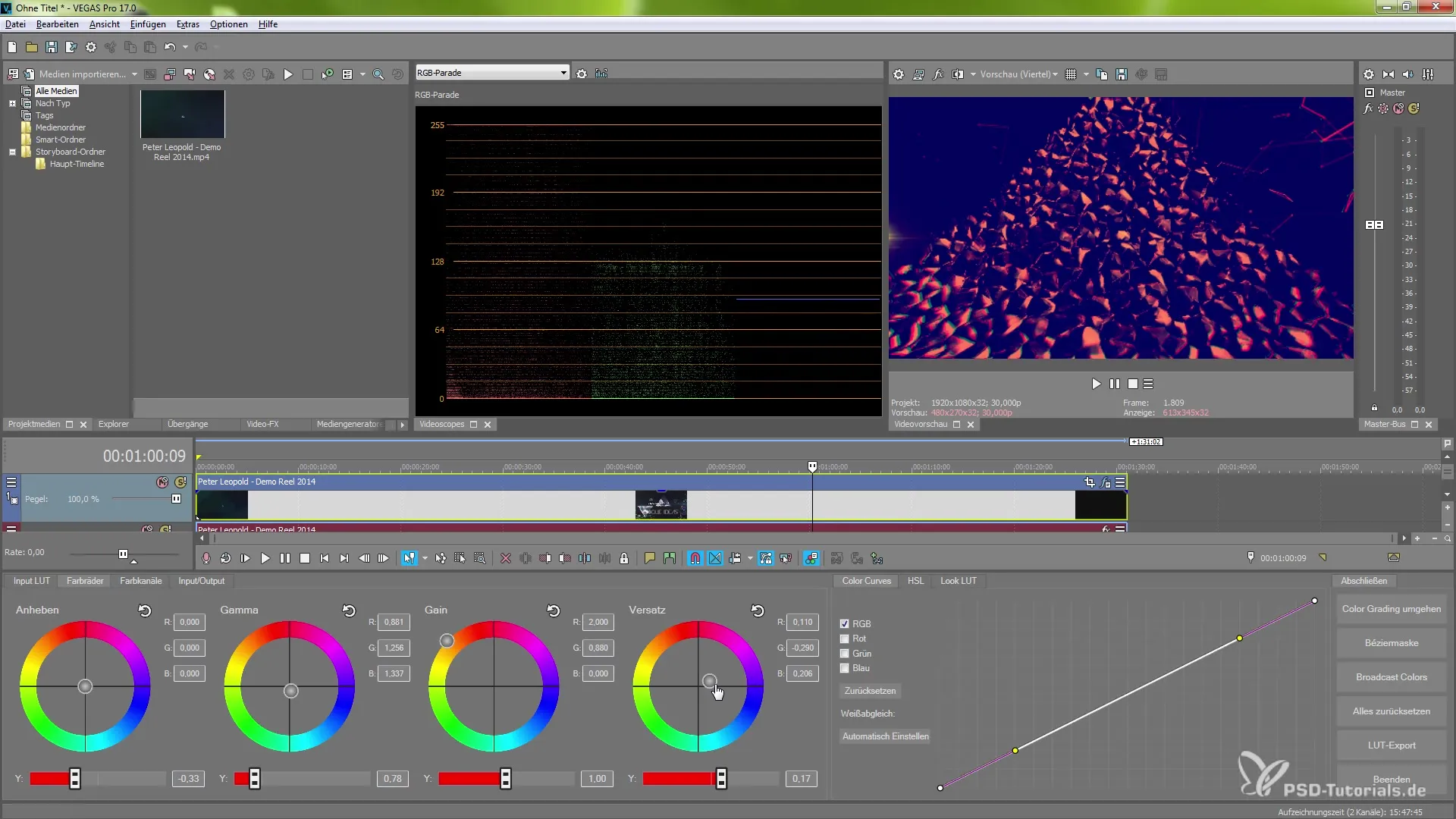The image size is (1456, 819).
Task: Open the Vorschau (Viertel) quality dropdown
Action: (x=1019, y=74)
